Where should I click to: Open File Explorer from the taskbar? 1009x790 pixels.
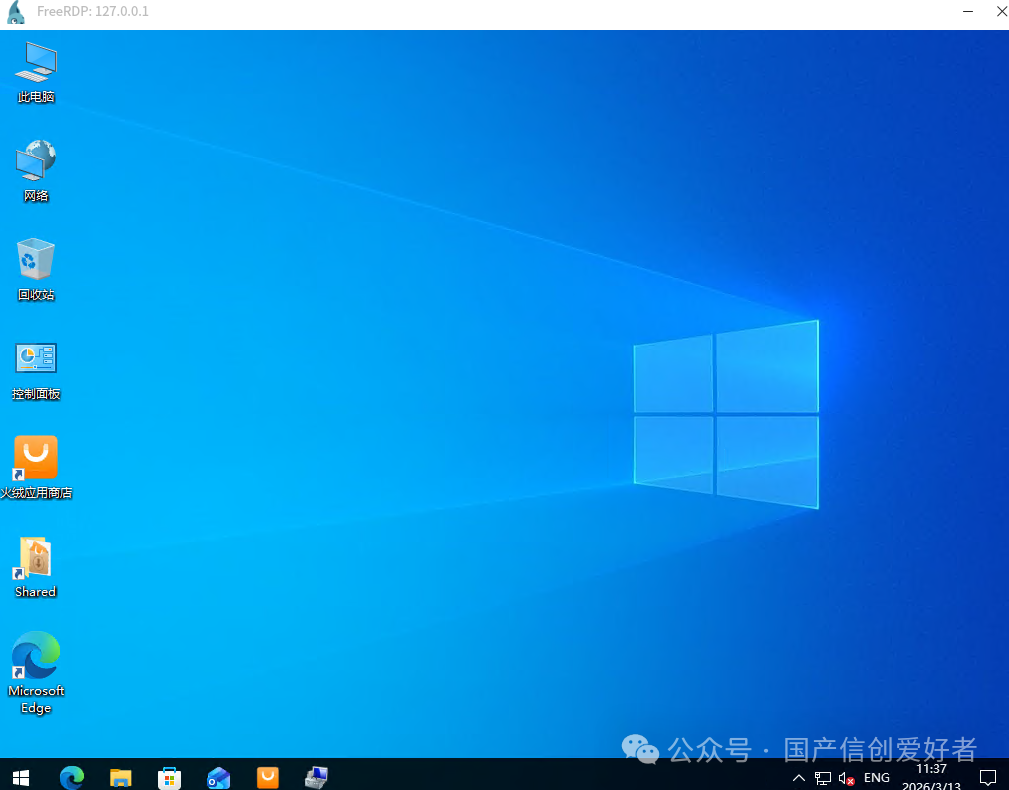coord(120,777)
